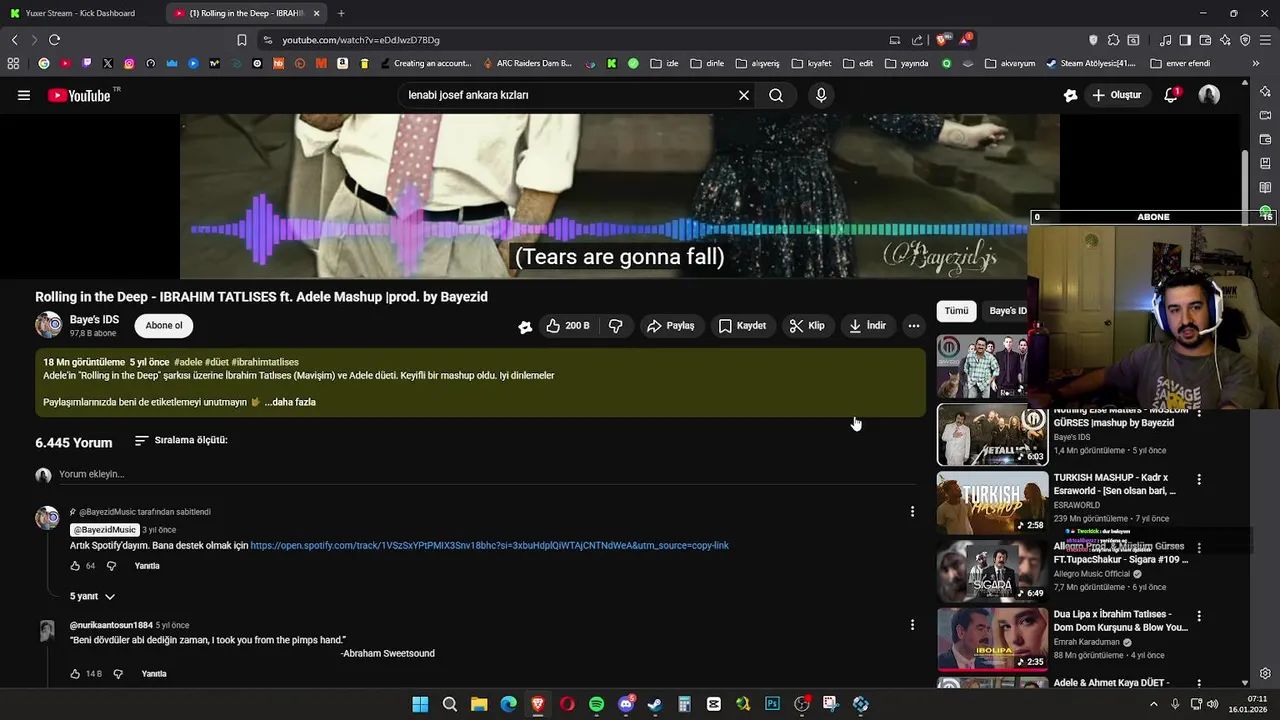The image size is (1280, 720).
Task: Open options menu for pinned comment
Action: 912,512
